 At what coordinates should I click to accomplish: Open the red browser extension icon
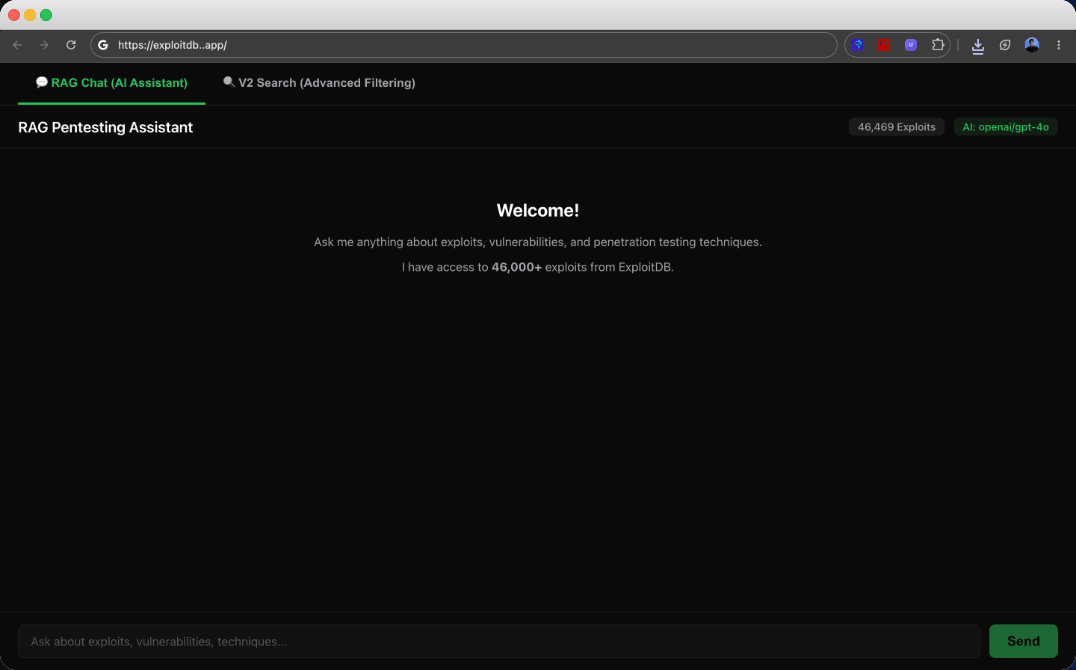(884, 45)
